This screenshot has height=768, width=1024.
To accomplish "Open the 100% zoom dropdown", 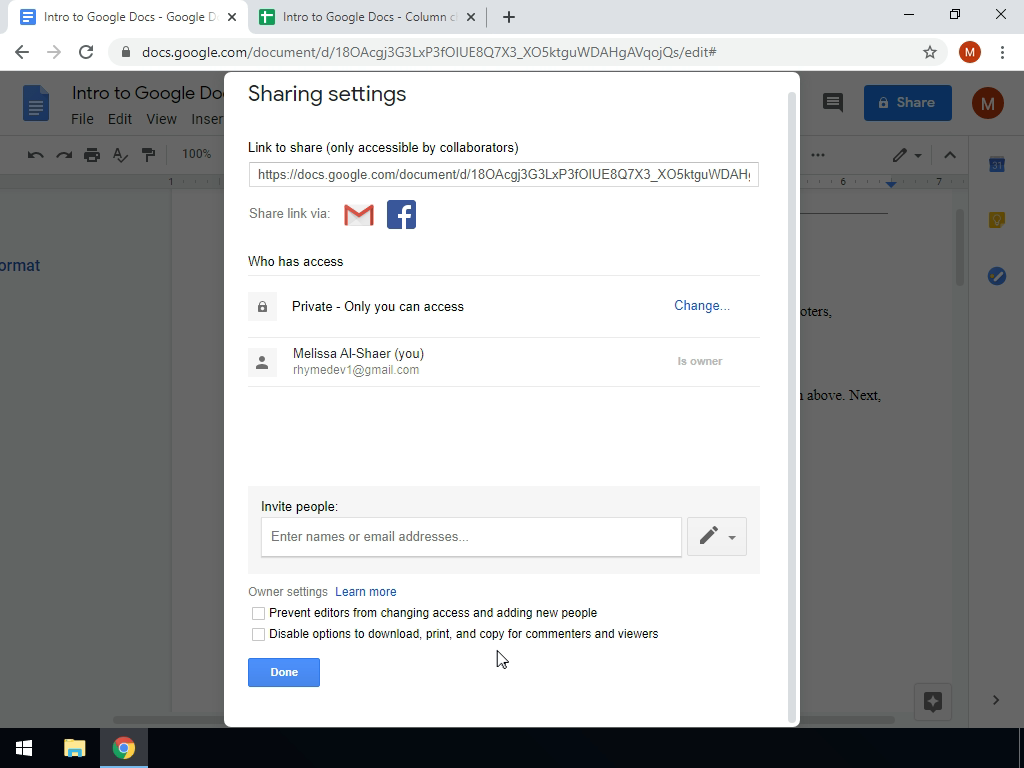I will pyautogui.click(x=197, y=154).
